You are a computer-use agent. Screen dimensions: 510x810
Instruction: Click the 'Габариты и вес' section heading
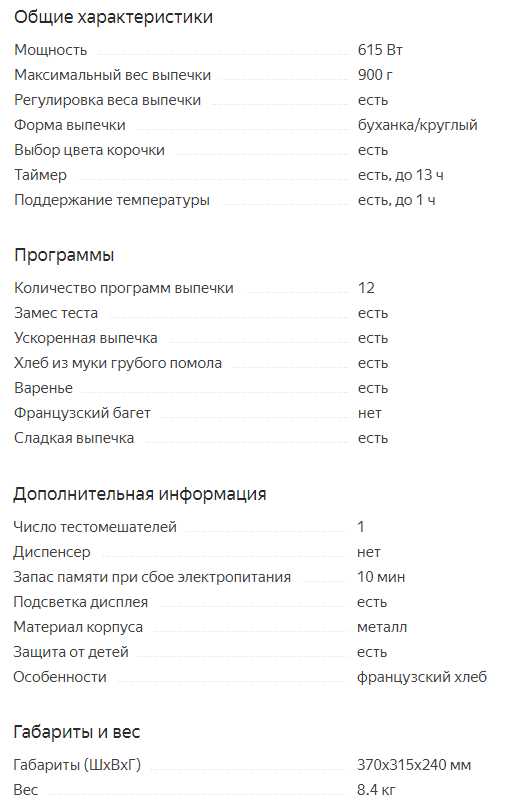76,732
